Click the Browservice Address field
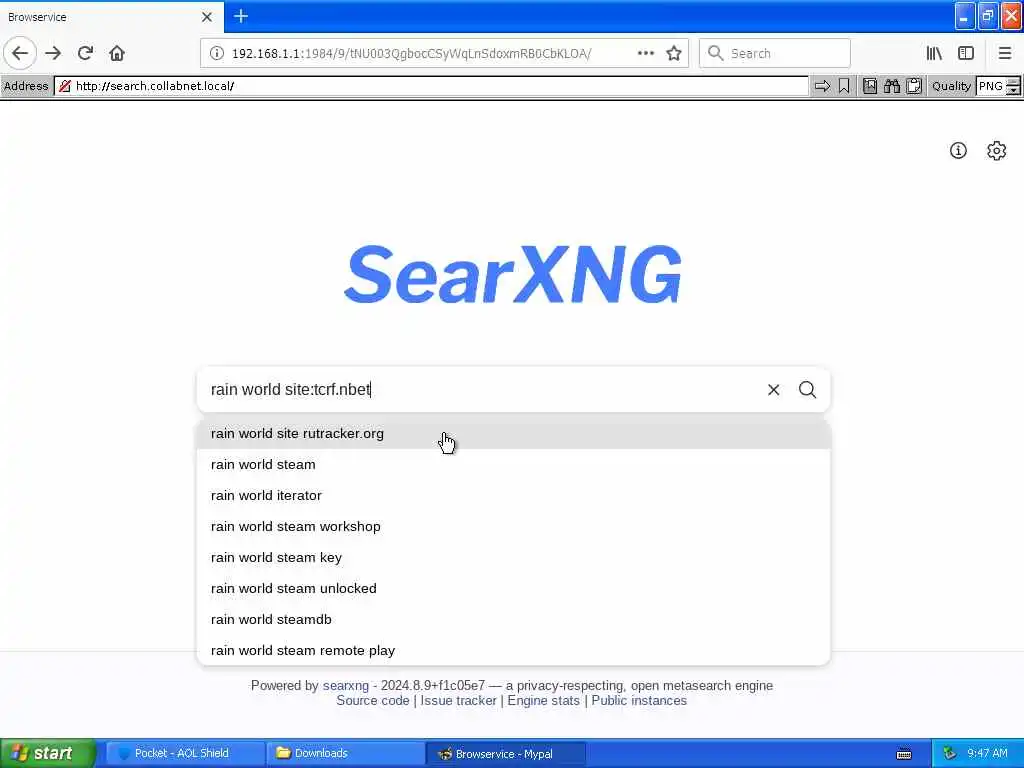Viewport: 1024px width, 768px height. click(x=431, y=86)
